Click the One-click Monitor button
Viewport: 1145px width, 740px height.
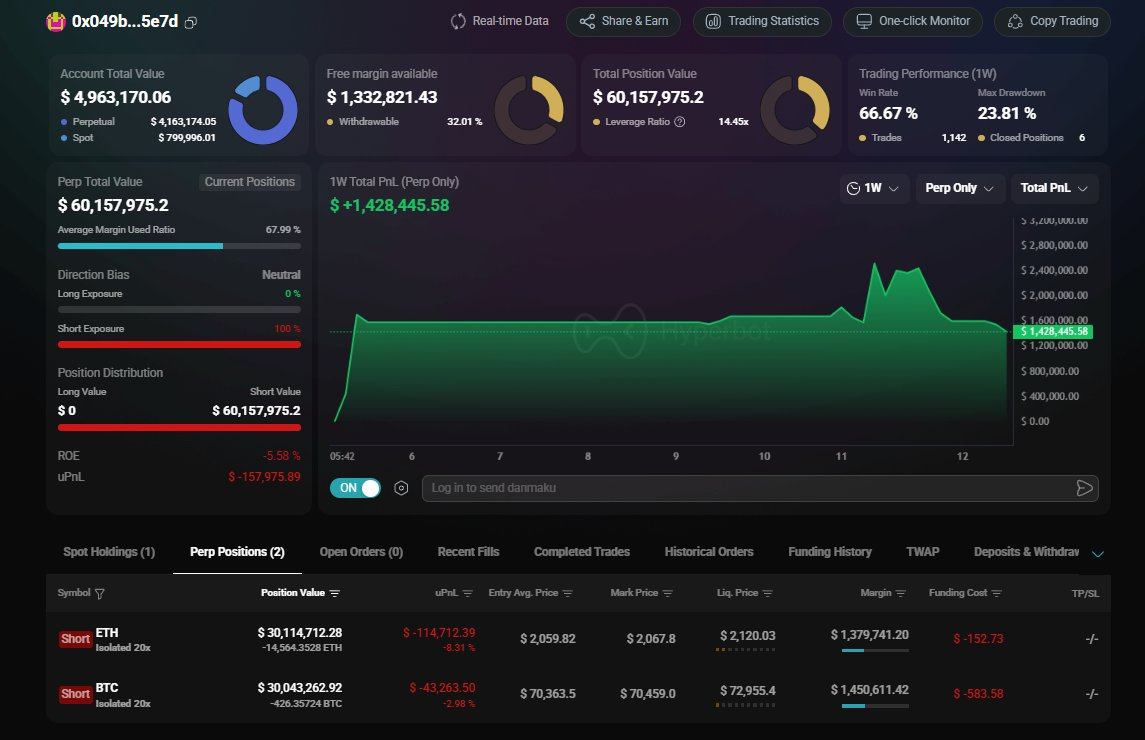[913, 21]
